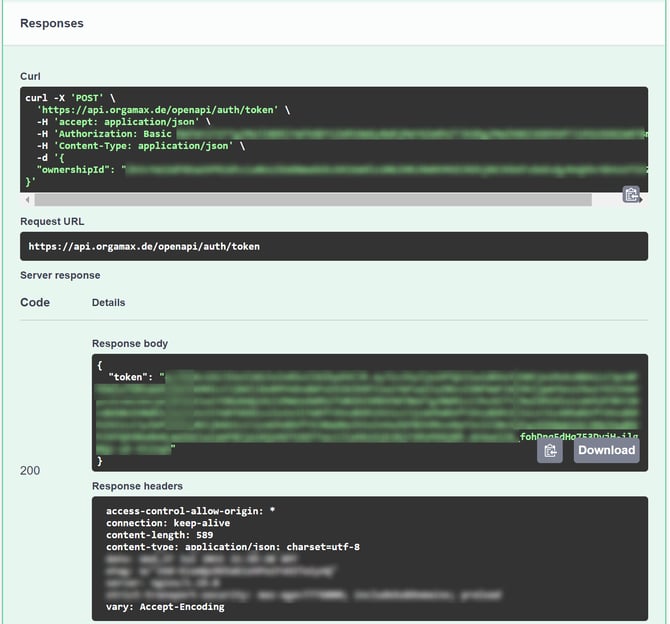Download the response body

[x=606, y=451]
